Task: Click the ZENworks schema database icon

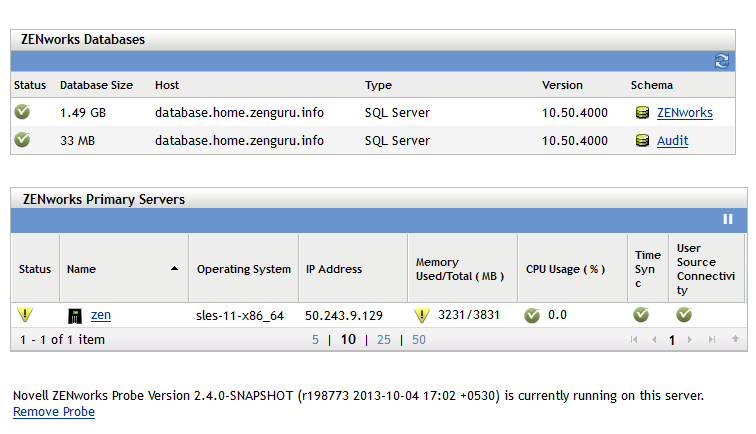Action: (643, 113)
